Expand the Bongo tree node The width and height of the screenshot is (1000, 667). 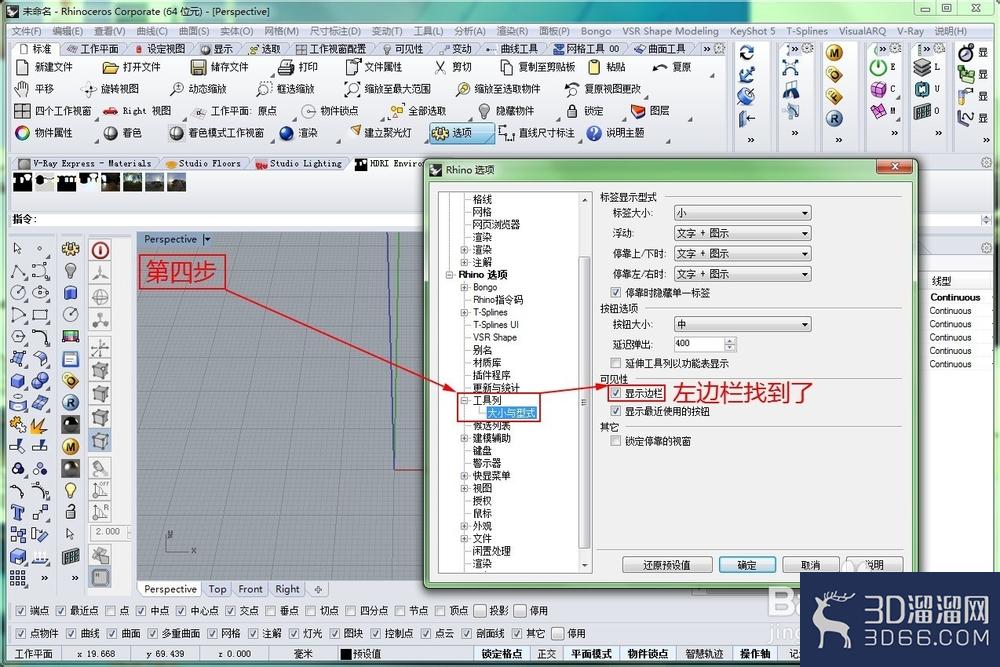pyautogui.click(x=464, y=288)
